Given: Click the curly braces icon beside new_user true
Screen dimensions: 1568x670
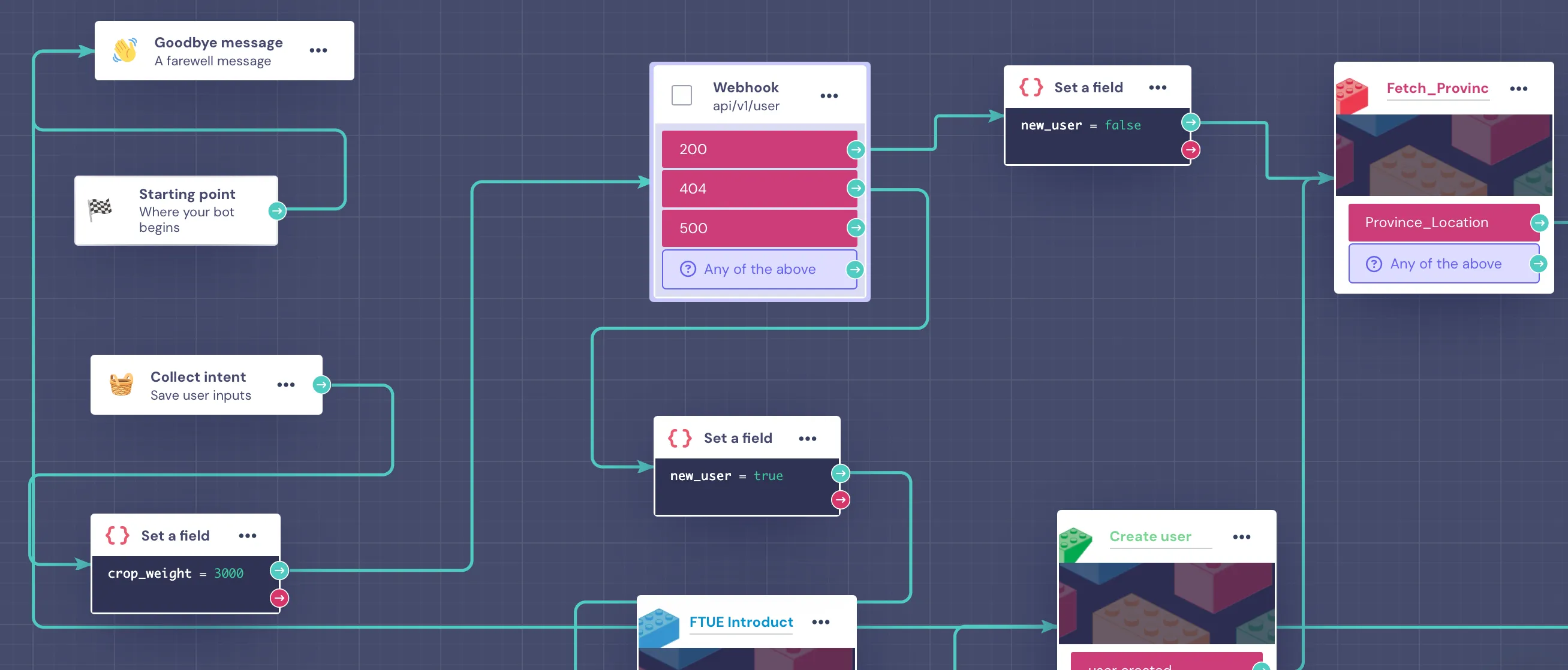Looking at the screenshot, I should 679,437.
